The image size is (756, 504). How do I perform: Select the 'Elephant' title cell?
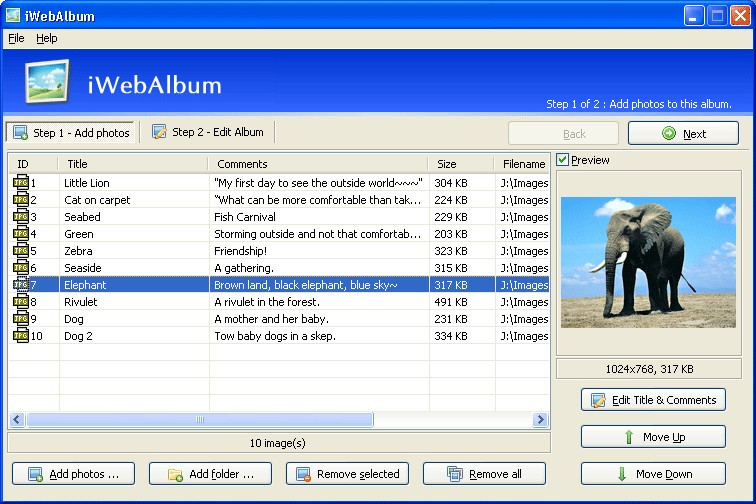85,285
